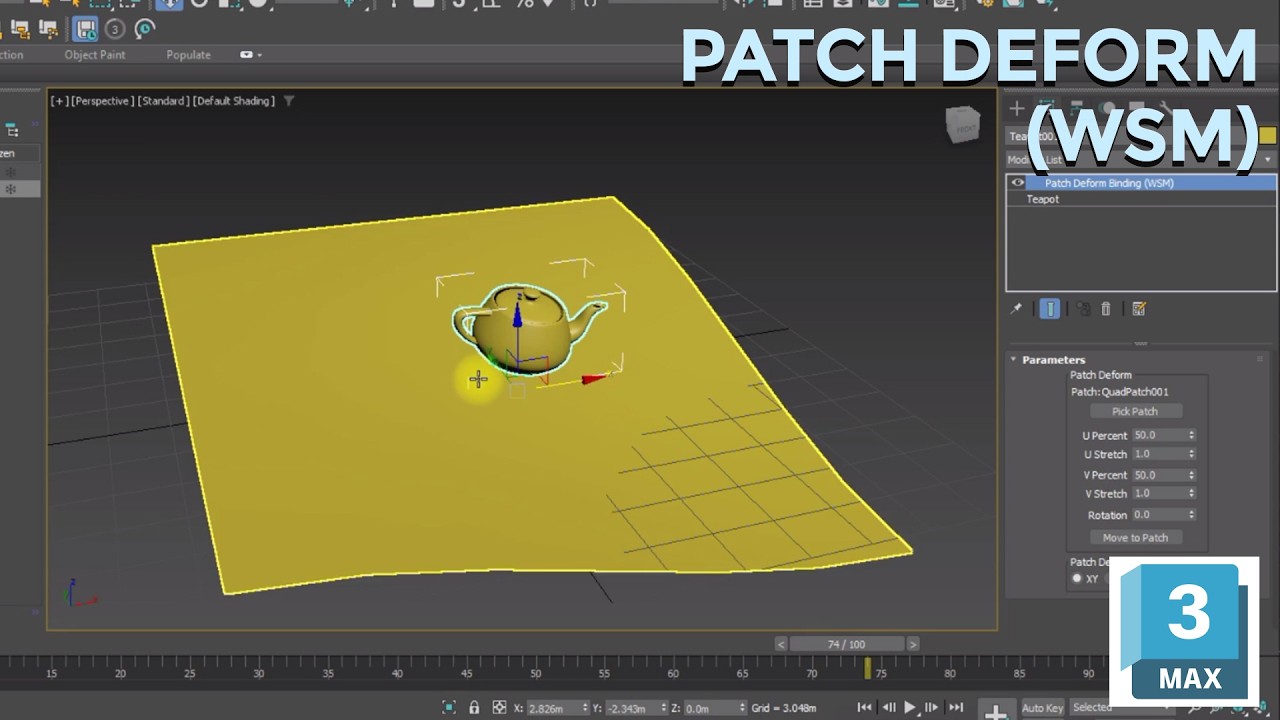1280x720 pixels.
Task: Toggle eye icon of Patch Deform Binding
Action: [x=1018, y=183]
